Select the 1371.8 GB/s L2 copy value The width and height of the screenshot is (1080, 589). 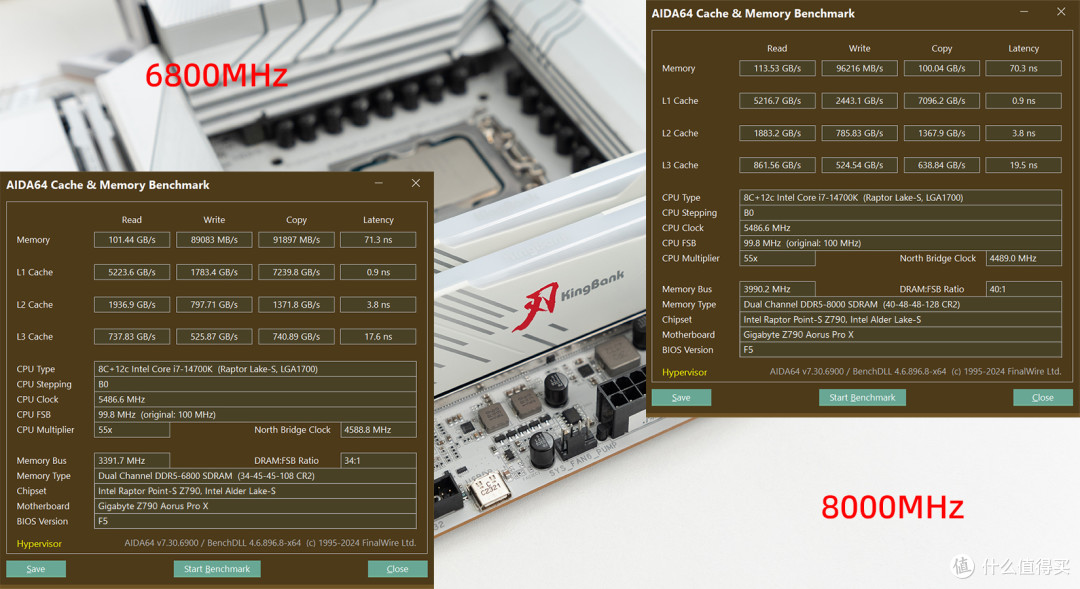296,304
